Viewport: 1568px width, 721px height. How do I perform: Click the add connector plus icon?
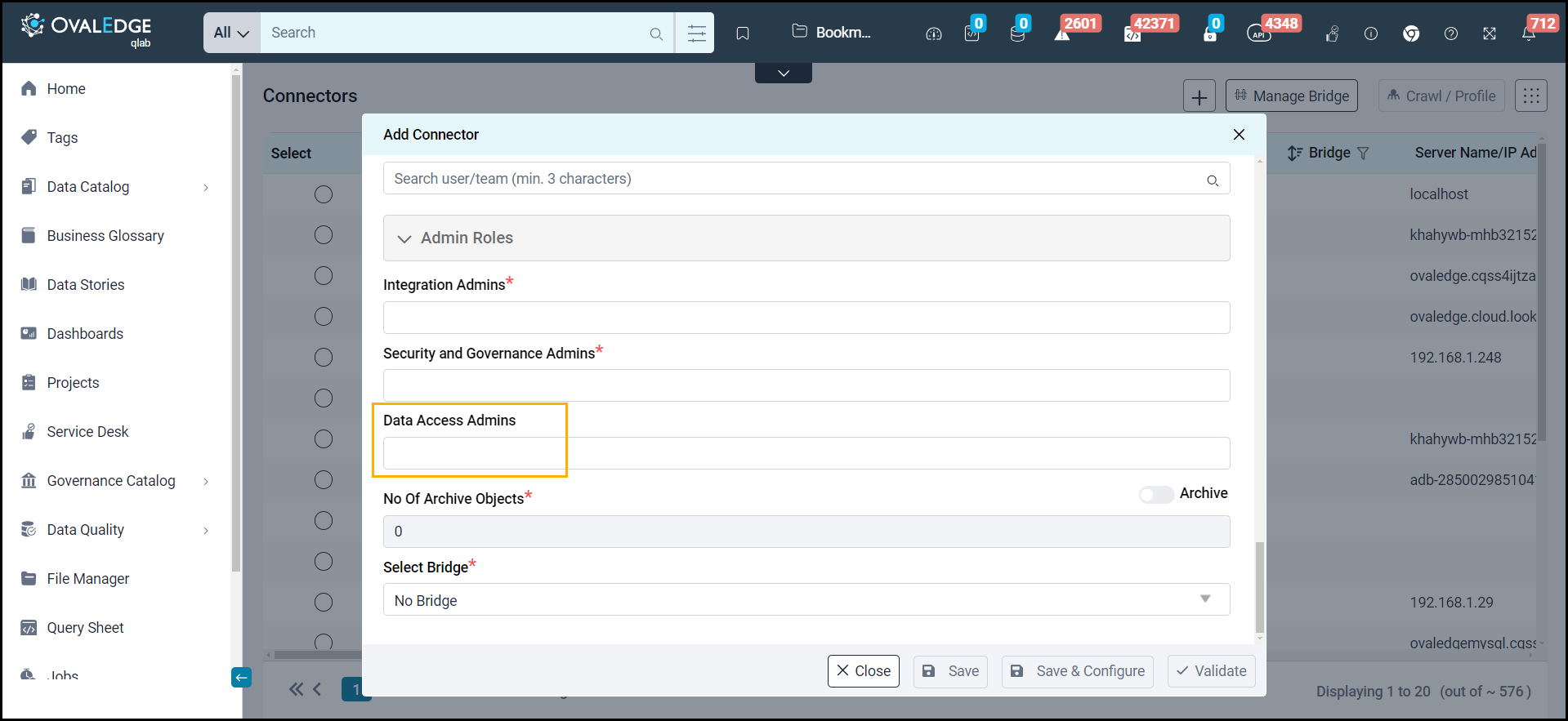[x=1199, y=97]
